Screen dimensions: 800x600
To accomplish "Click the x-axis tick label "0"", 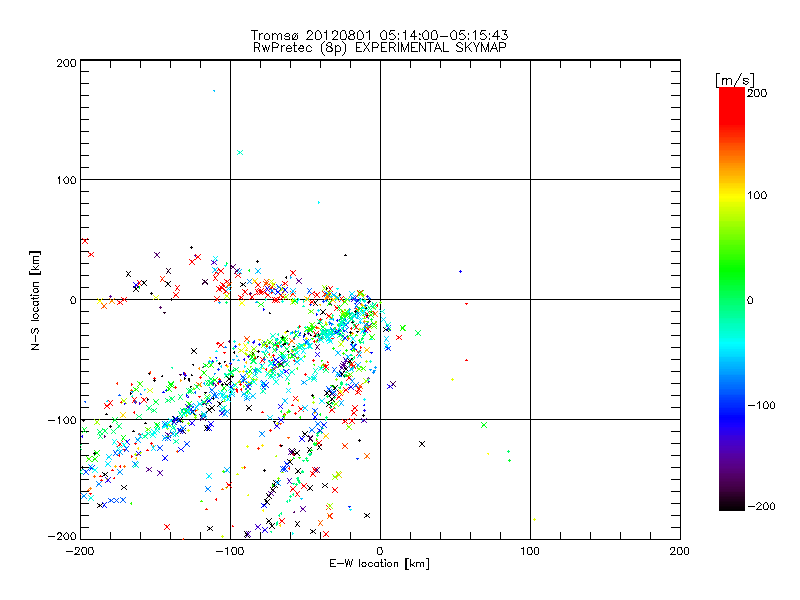I will [380, 551].
